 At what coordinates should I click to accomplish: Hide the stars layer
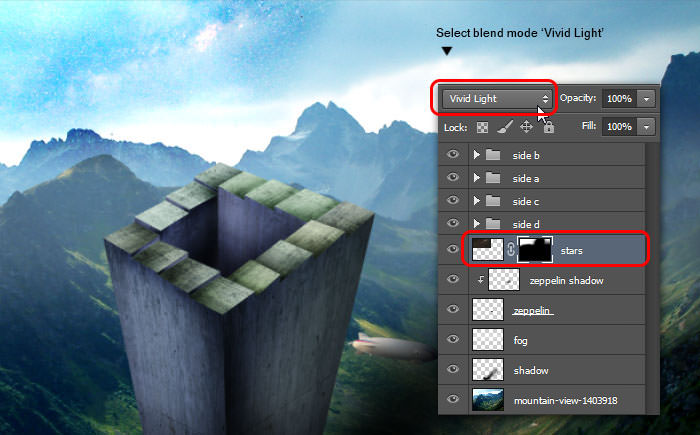click(453, 249)
